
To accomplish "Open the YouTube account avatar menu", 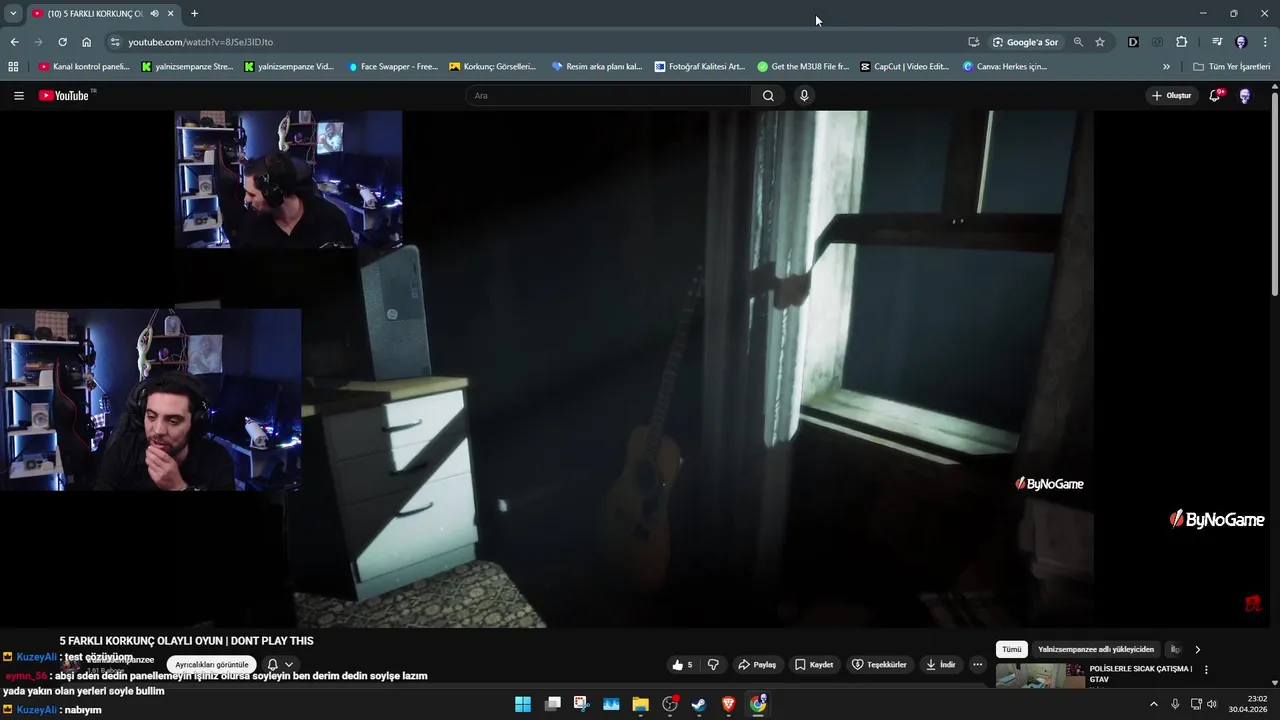I will [x=1245, y=96].
